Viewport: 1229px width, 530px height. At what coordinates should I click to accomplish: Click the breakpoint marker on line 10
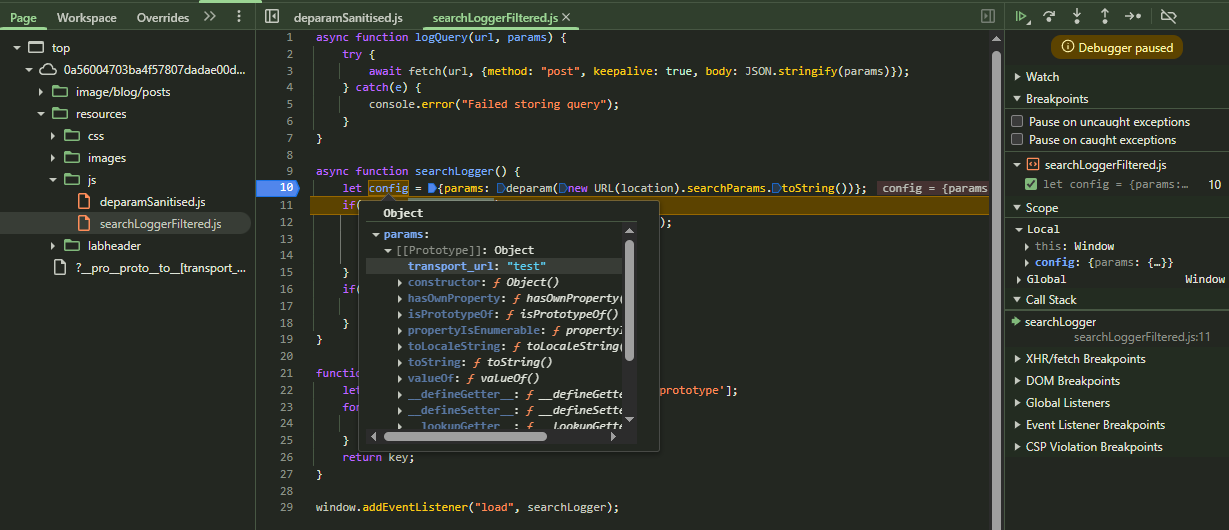(277, 188)
